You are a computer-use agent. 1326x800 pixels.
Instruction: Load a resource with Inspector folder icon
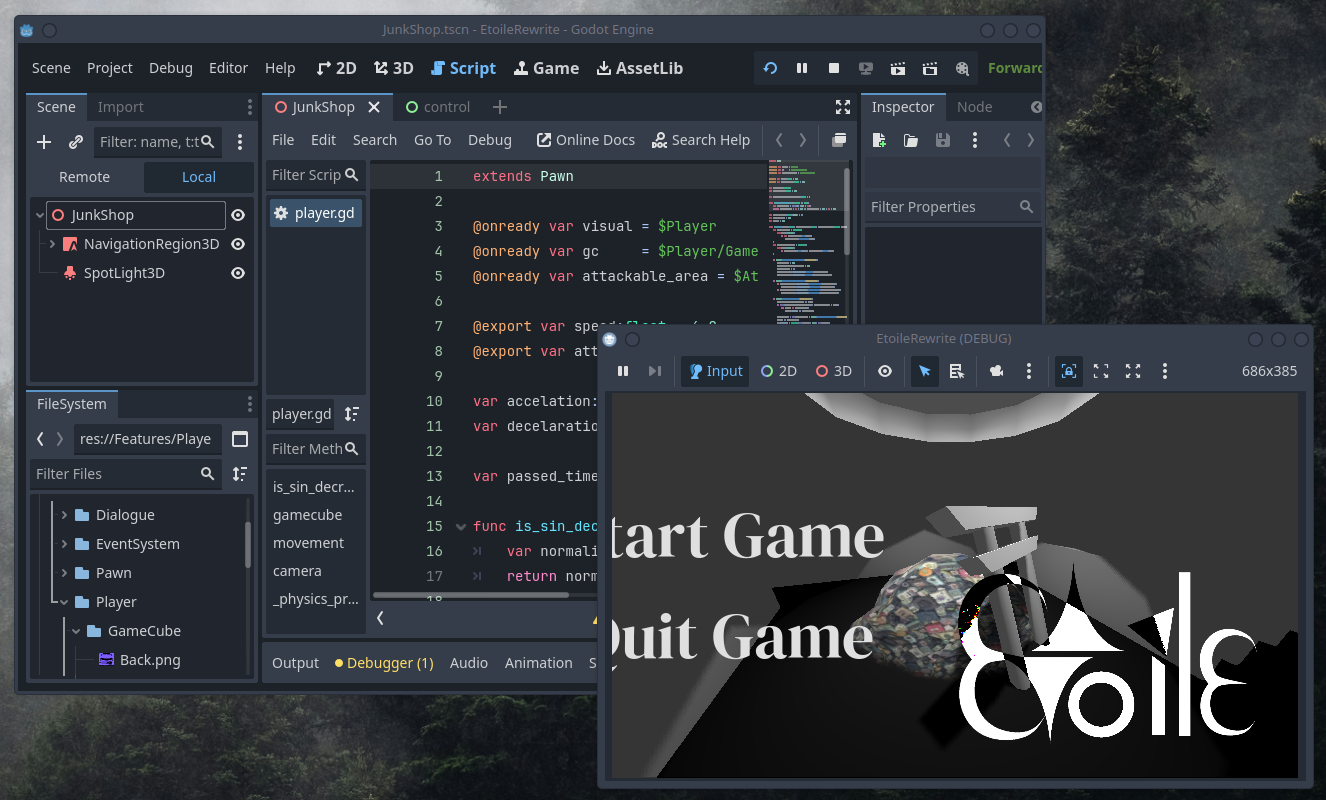click(x=911, y=140)
